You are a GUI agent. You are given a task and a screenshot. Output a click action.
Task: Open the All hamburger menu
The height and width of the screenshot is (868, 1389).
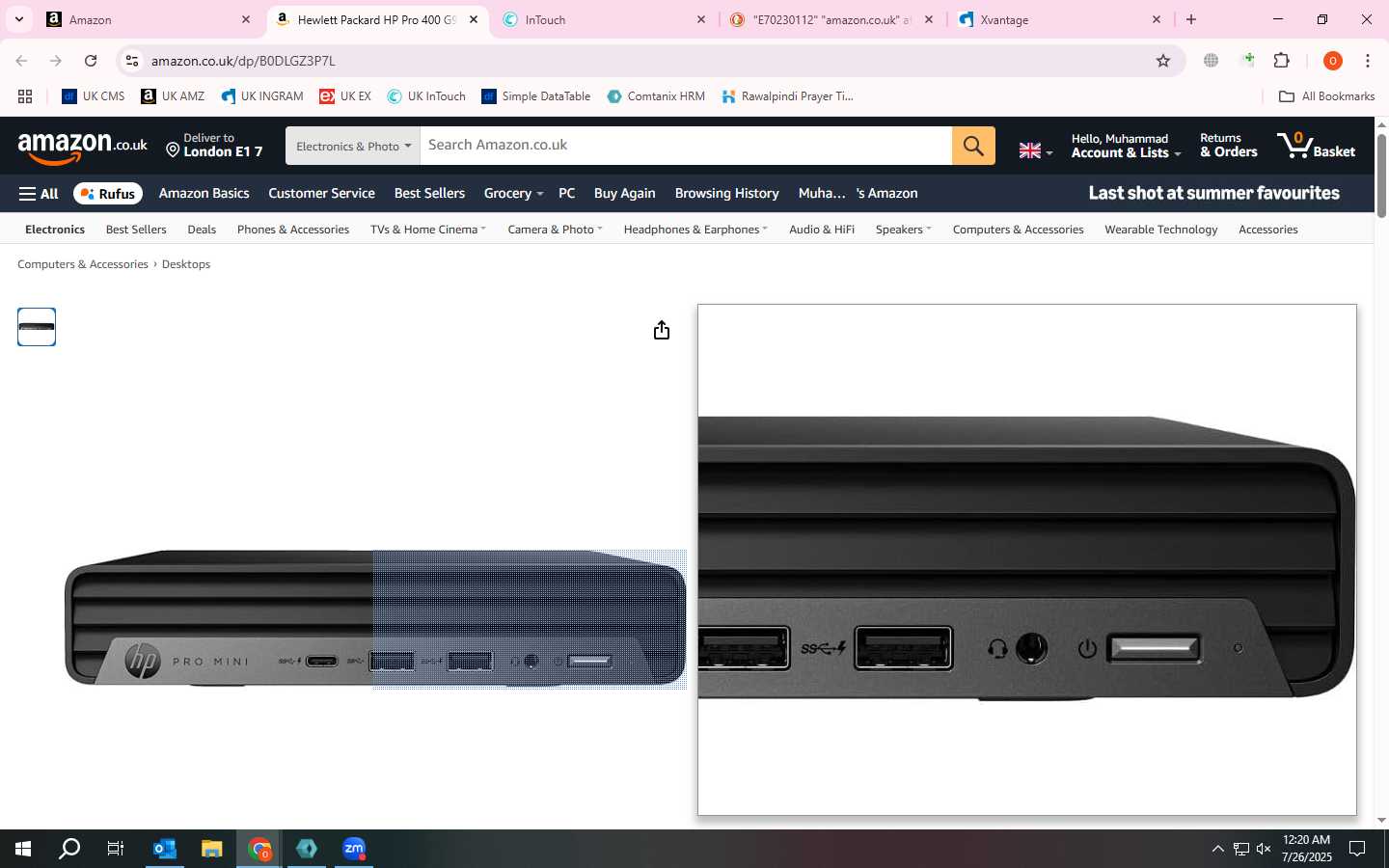(39, 193)
